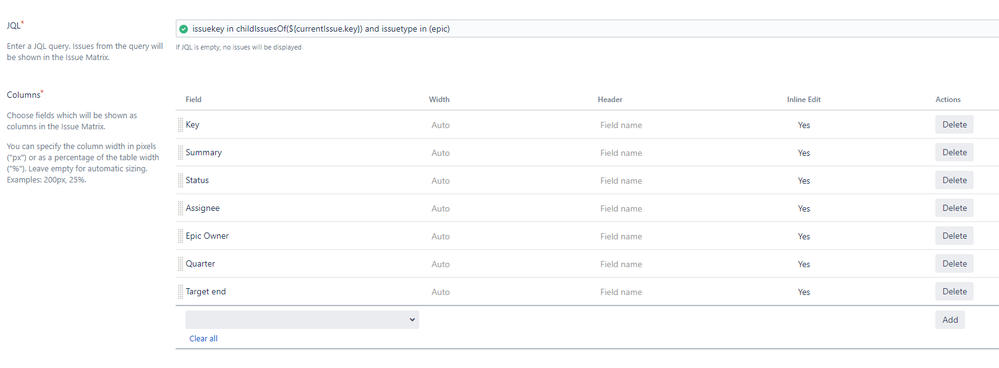Click the Assignee row drag handle
This screenshot has height=368, width=999.
click(x=180, y=209)
